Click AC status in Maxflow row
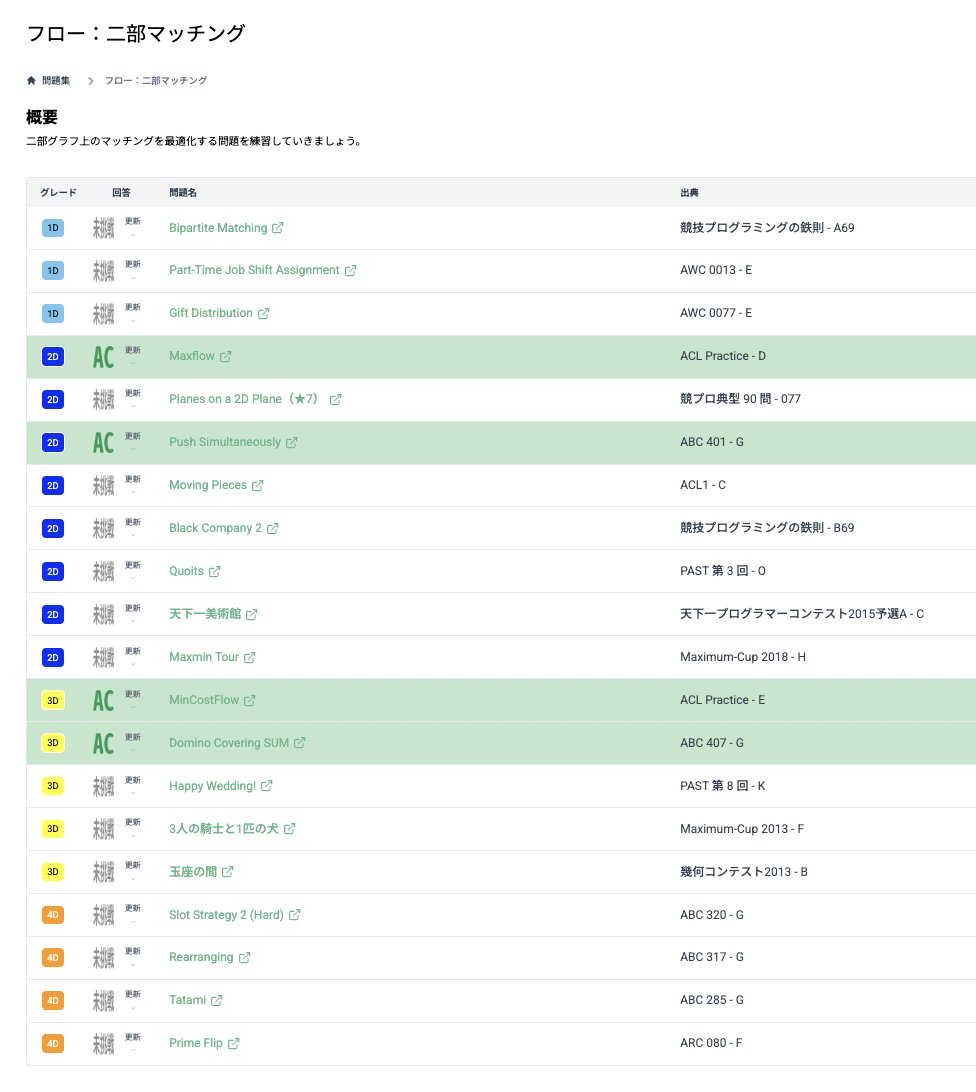Viewport: 976px width, 1092px height. 103,357
